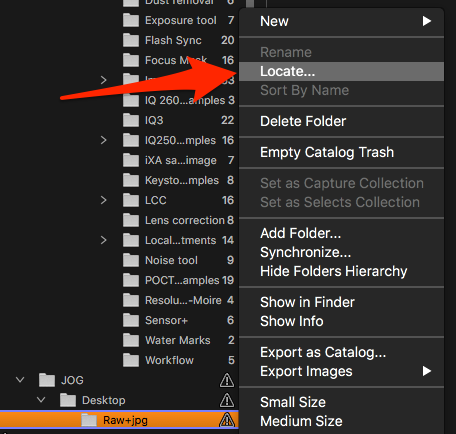Click the warning icon on Raw+jpg row
The width and height of the screenshot is (456, 434).
(x=227, y=420)
